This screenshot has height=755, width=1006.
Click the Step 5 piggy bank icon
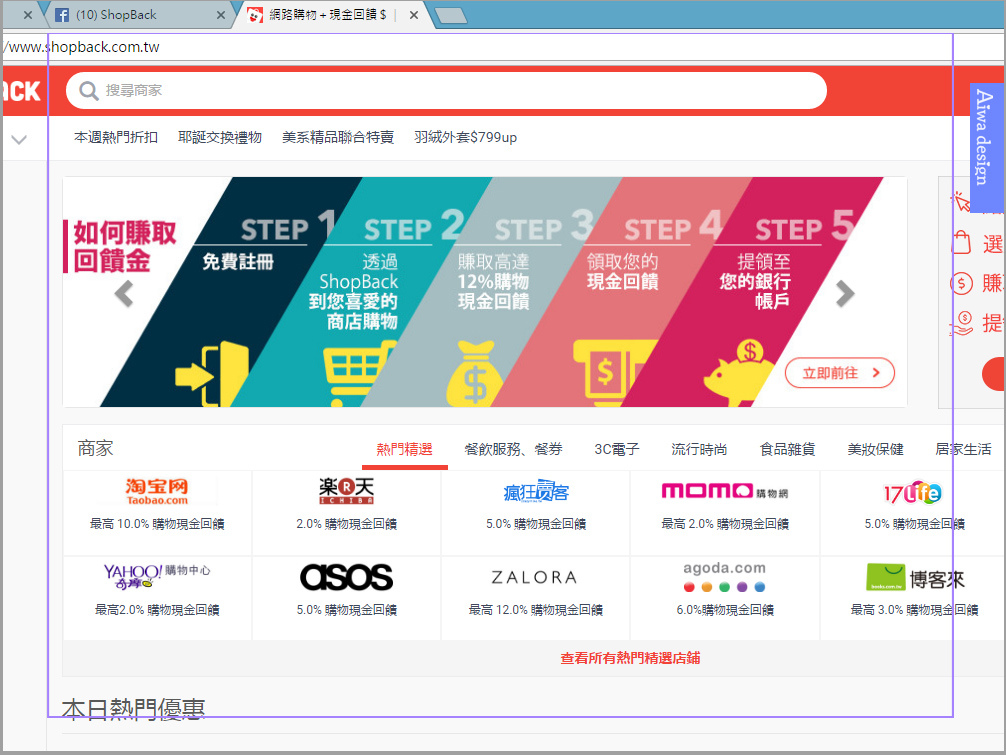[x=740, y=373]
